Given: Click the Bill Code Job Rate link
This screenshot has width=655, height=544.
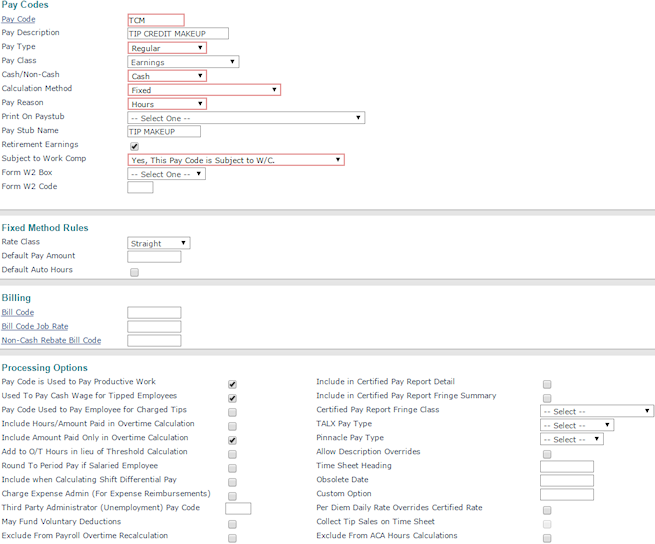Looking at the screenshot, I should [x=35, y=327].
